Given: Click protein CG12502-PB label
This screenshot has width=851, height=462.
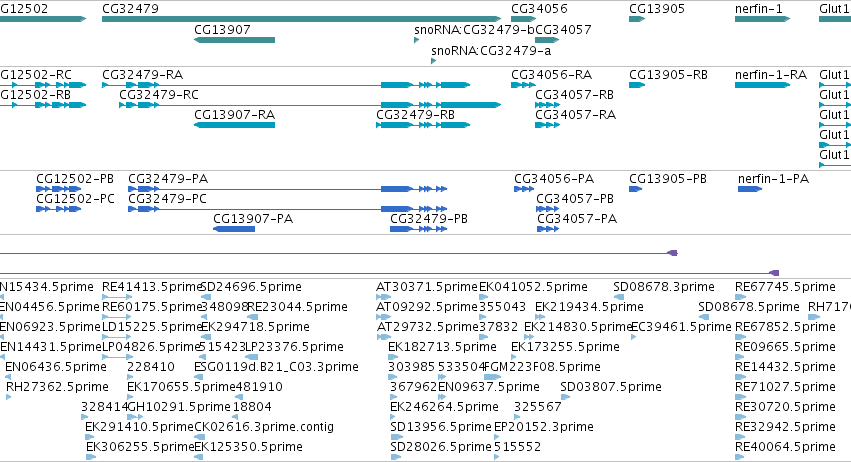Looking at the screenshot, I should (x=75, y=179).
